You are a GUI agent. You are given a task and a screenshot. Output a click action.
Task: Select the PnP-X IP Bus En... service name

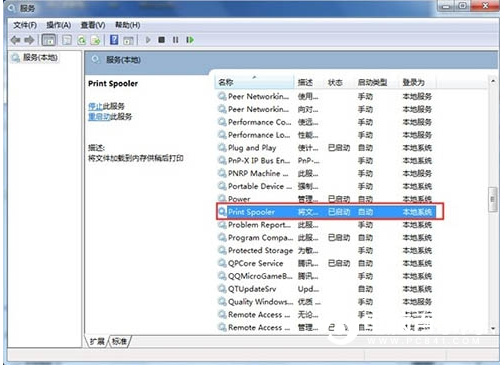pyautogui.click(x=259, y=160)
